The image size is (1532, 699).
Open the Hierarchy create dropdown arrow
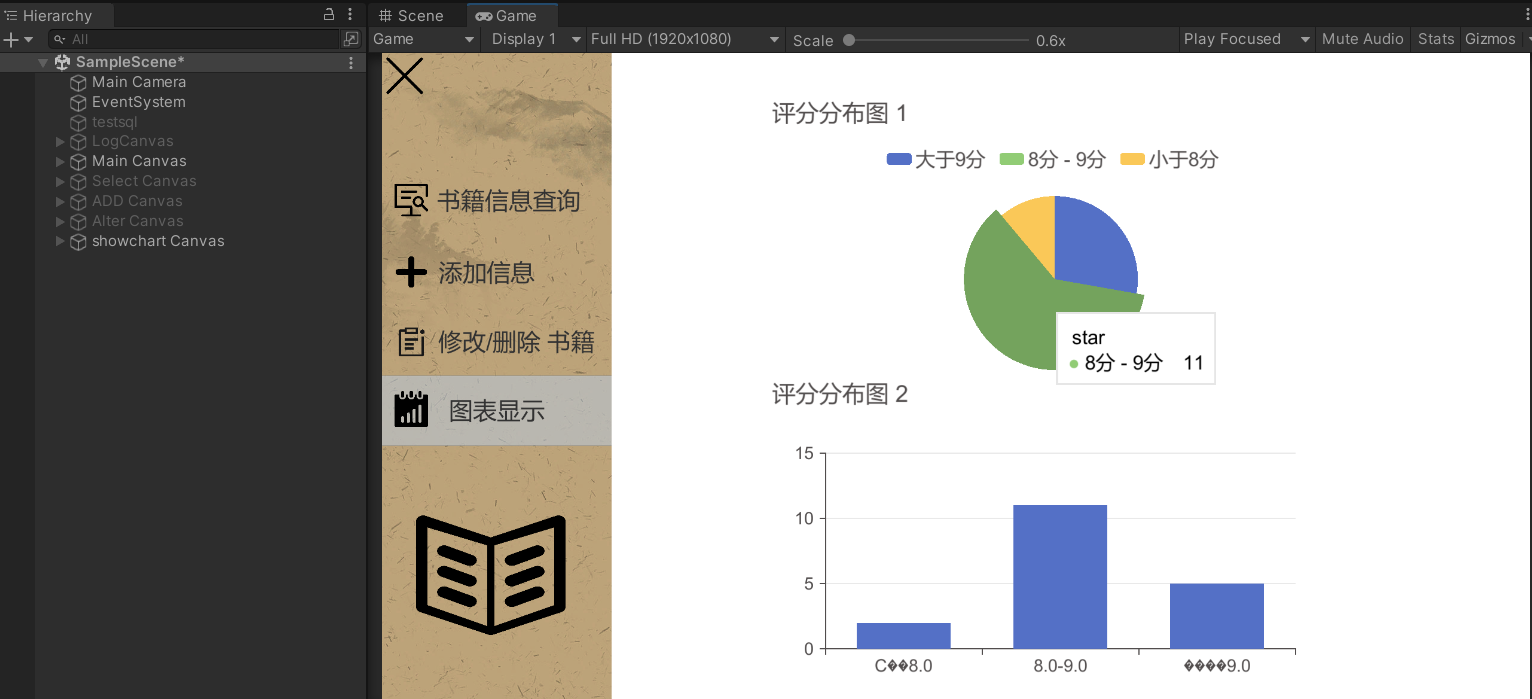28,39
